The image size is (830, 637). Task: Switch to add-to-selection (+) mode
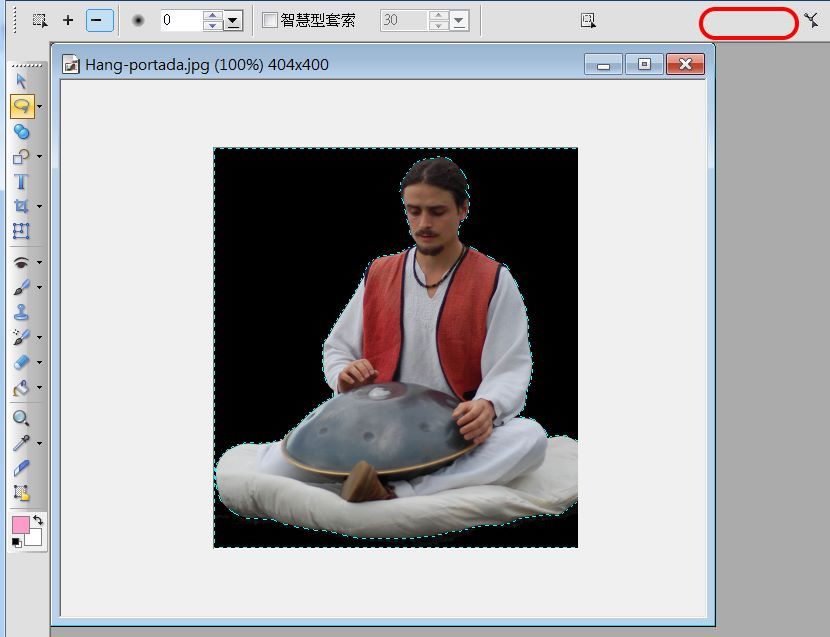(x=68, y=21)
